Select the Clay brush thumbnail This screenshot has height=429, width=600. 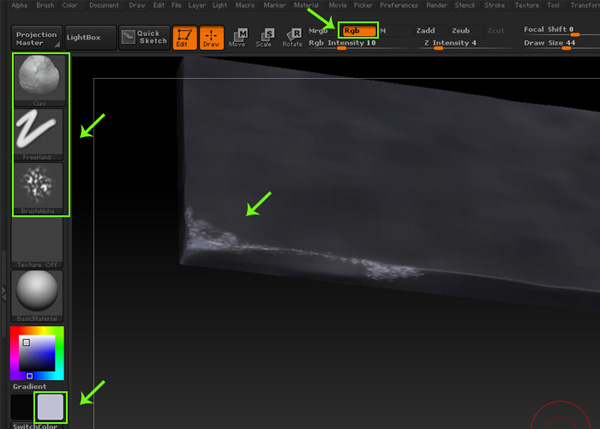coord(38,78)
